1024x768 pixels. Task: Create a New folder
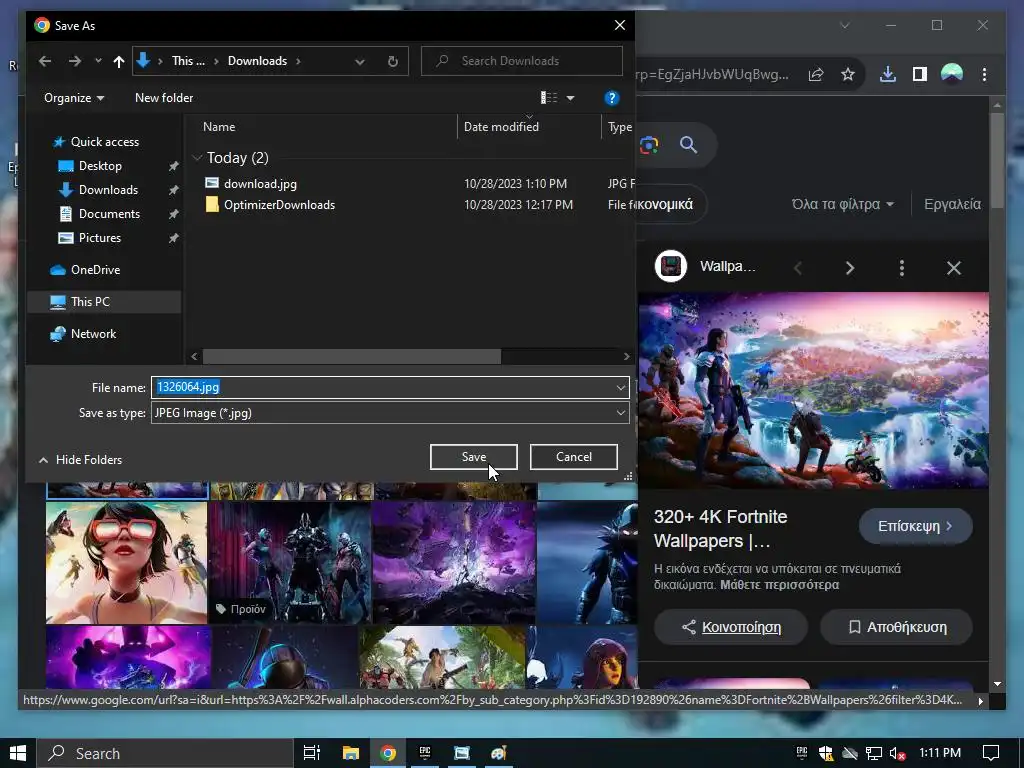pyautogui.click(x=164, y=98)
